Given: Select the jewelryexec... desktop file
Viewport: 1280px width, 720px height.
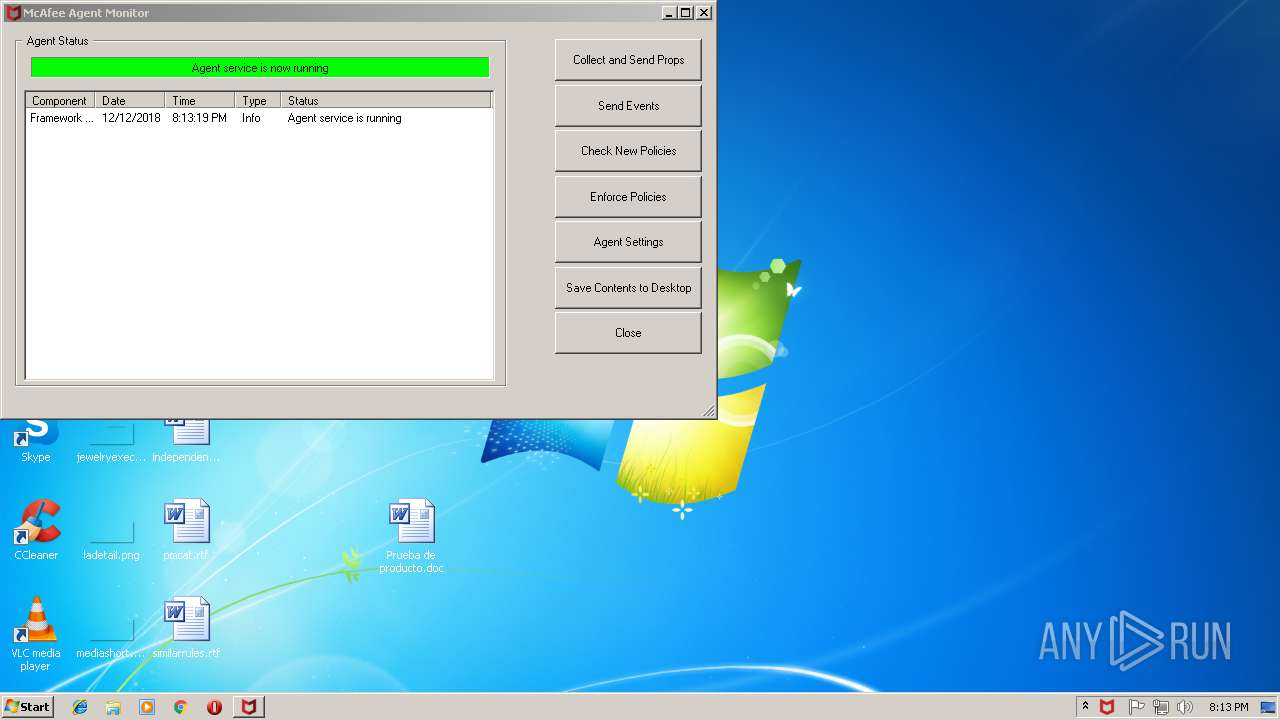Looking at the screenshot, I should point(111,440).
